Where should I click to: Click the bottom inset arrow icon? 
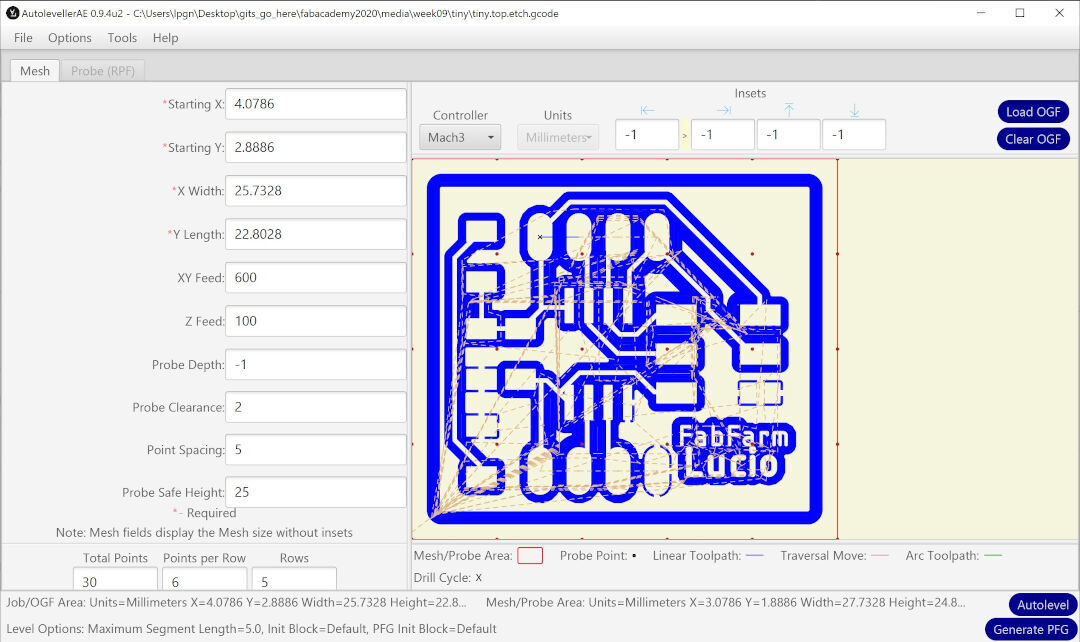[854, 110]
